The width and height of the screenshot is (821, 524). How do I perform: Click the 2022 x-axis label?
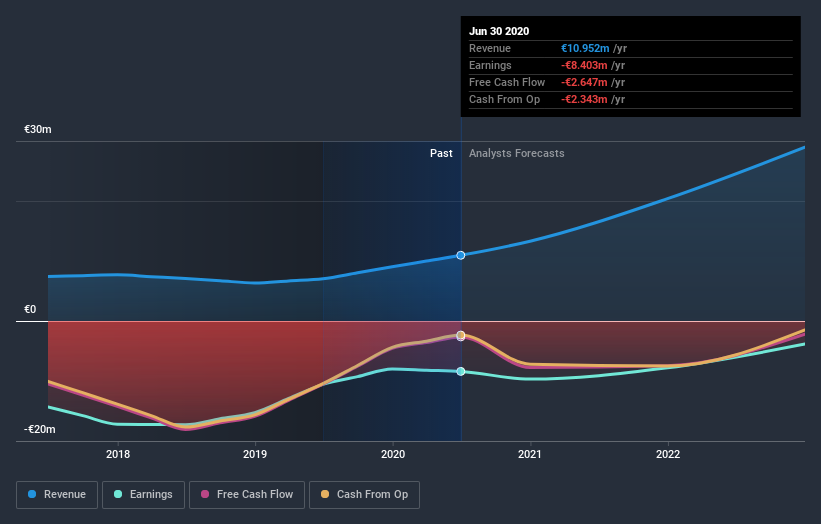click(668, 454)
